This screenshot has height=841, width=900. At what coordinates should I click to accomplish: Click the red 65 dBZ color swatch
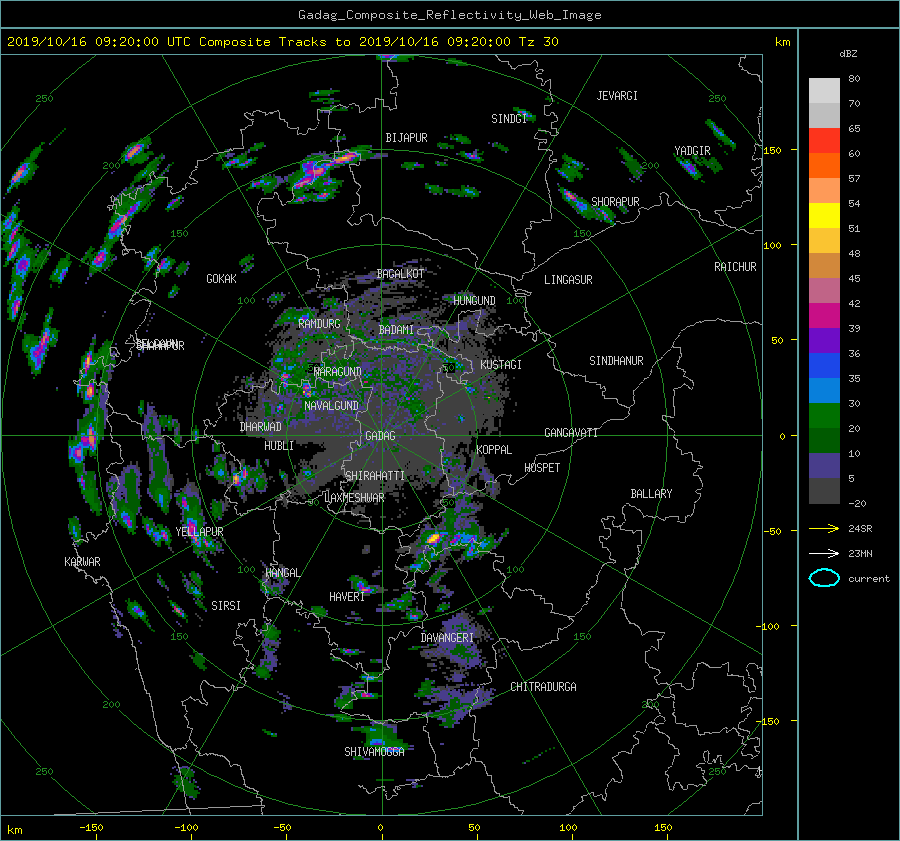pyautogui.click(x=824, y=141)
